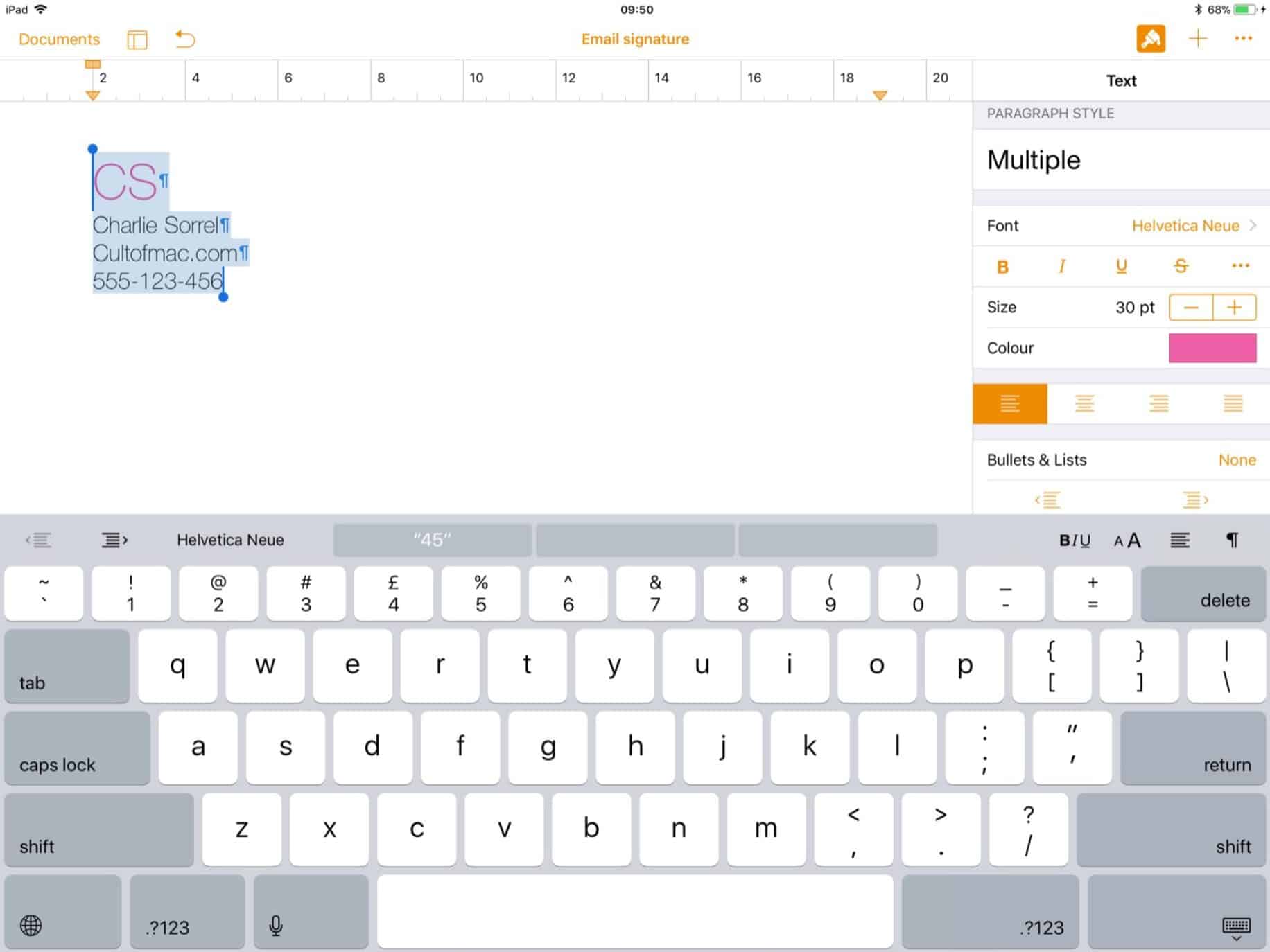The height and width of the screenshot is (952, 1270).
Task: Tap the Insert plus icon
Action: click(x=1197, y=39)
